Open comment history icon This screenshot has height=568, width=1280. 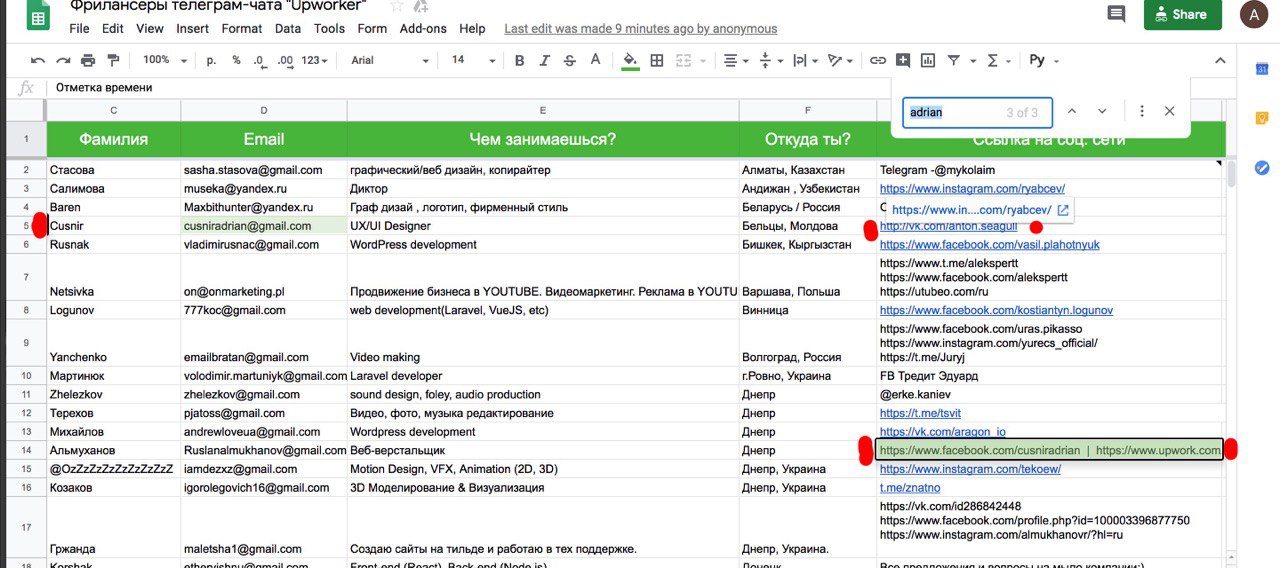1116,14
